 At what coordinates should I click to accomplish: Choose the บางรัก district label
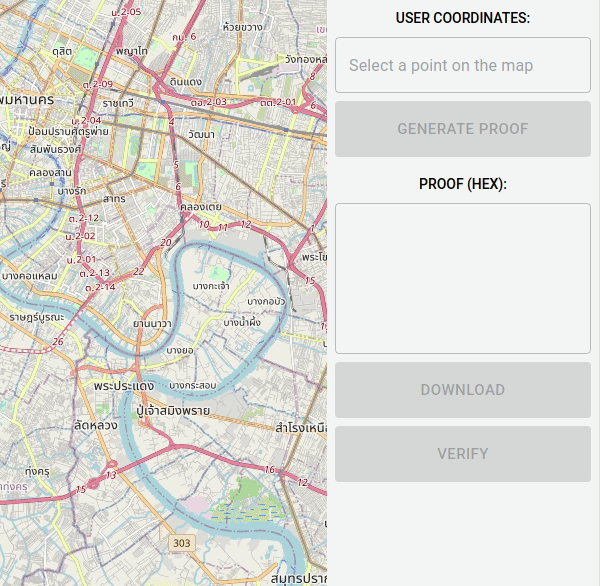point(72,190)
